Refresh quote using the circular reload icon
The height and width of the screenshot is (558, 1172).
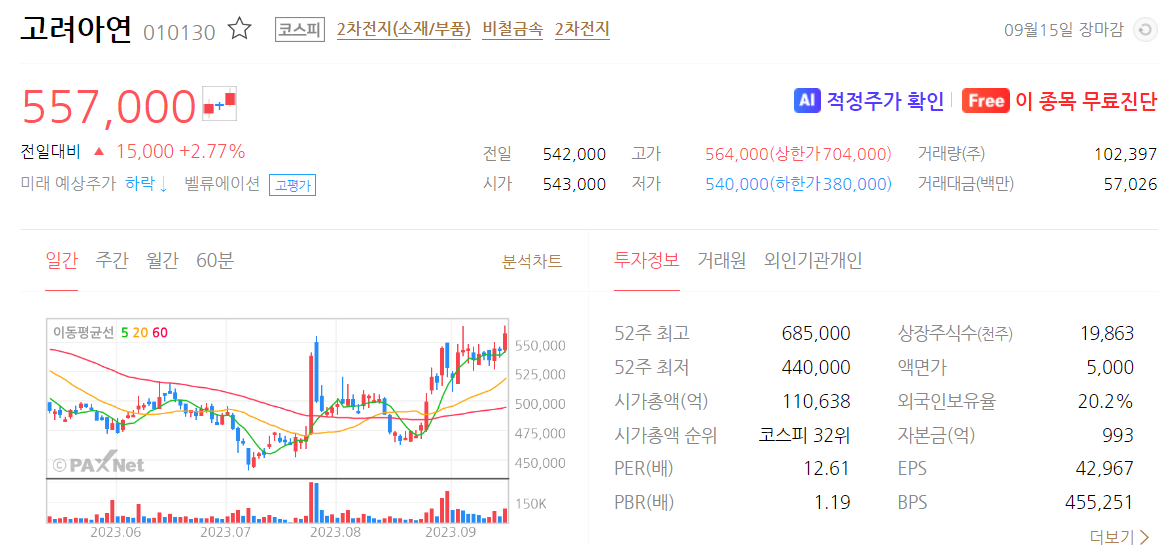click(1144, 31)
